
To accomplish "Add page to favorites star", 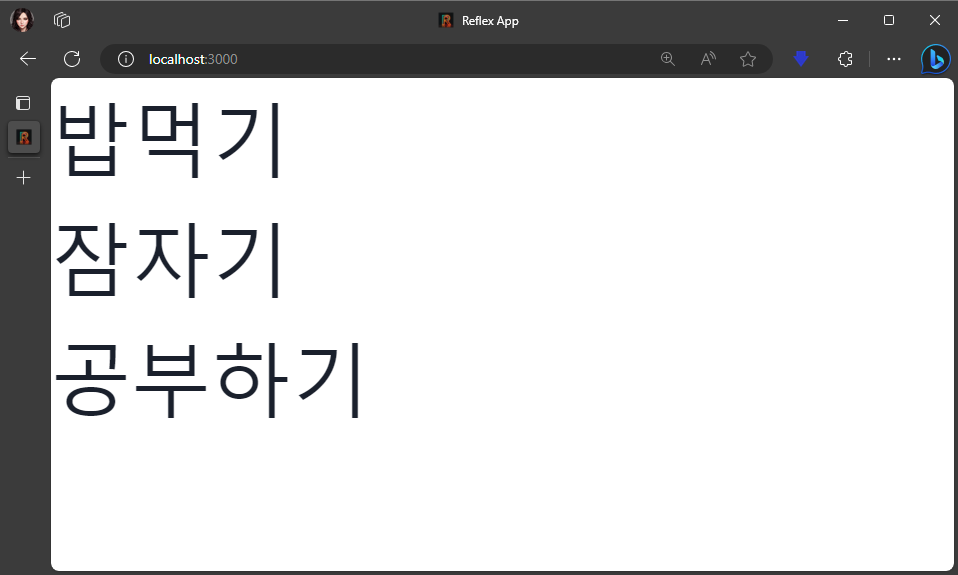I will tap(748, 59).
